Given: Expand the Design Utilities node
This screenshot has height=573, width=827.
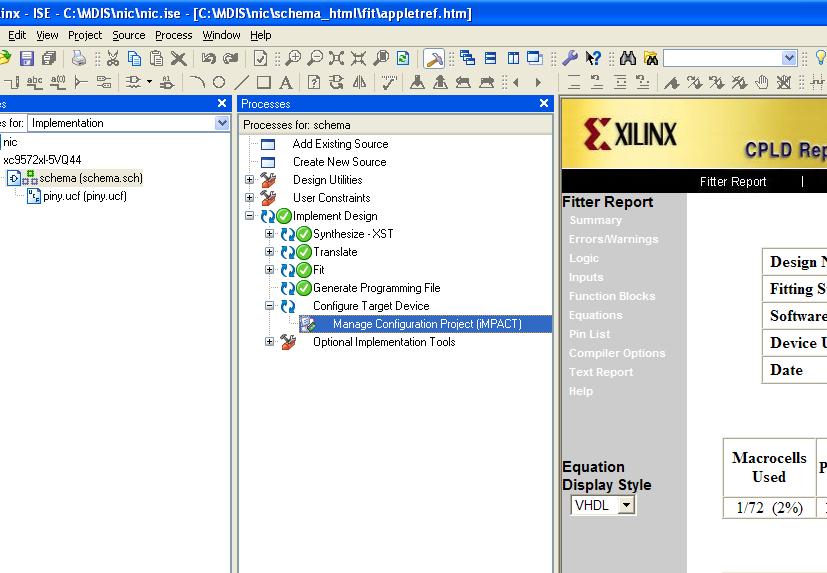Looking at the screenshot, I should (250, 180).
